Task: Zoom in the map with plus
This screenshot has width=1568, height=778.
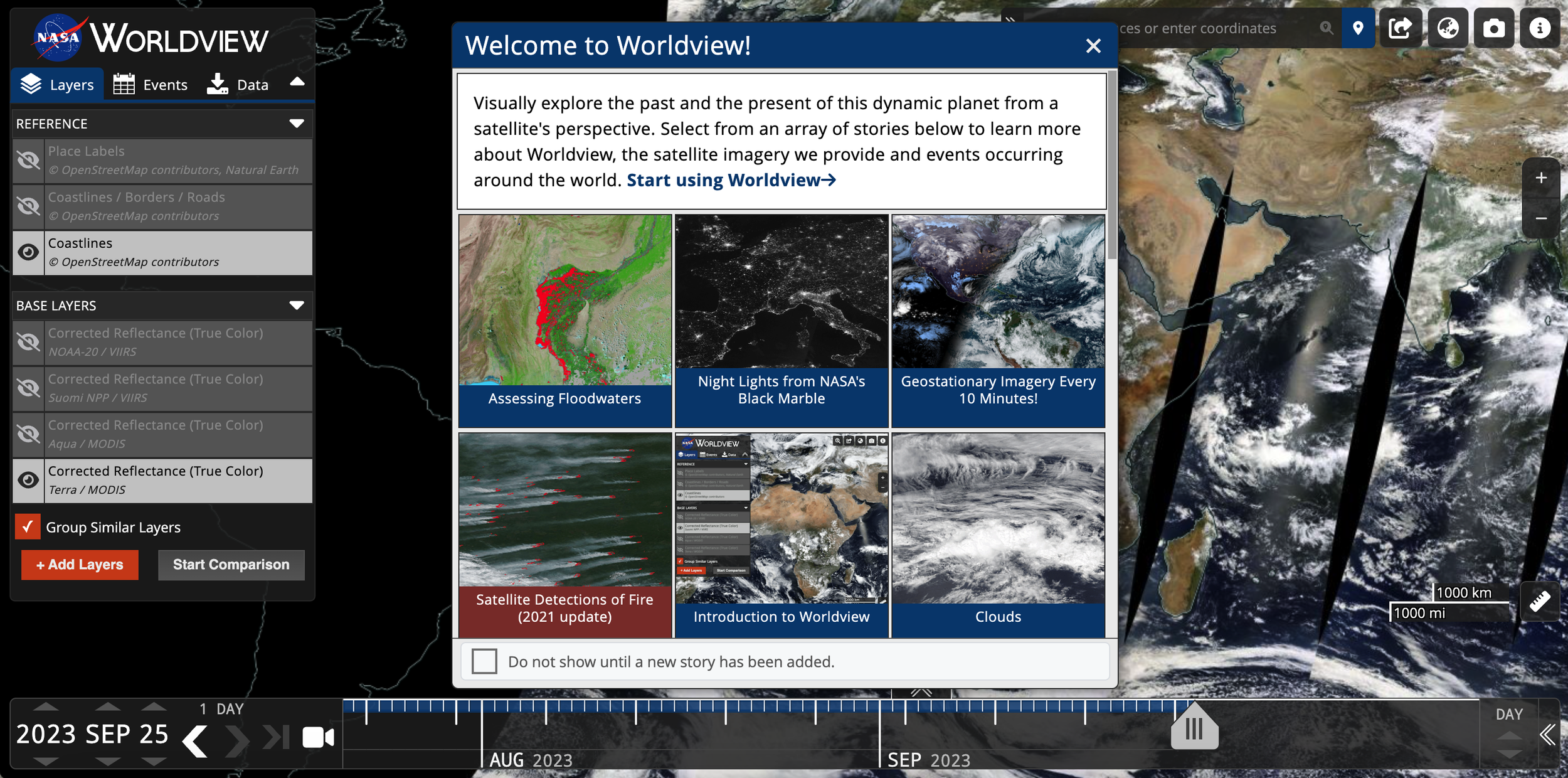Action: click(x=1540, y=178)
